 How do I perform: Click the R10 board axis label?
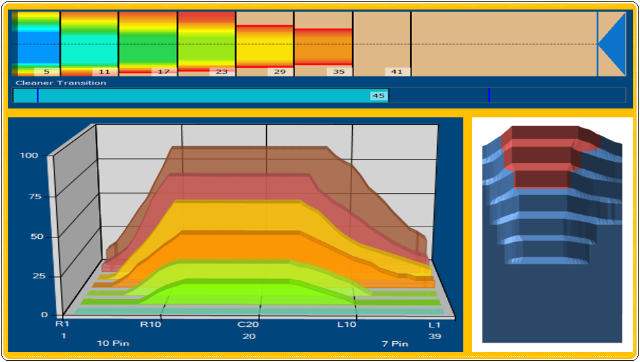(x=151, y=325)
